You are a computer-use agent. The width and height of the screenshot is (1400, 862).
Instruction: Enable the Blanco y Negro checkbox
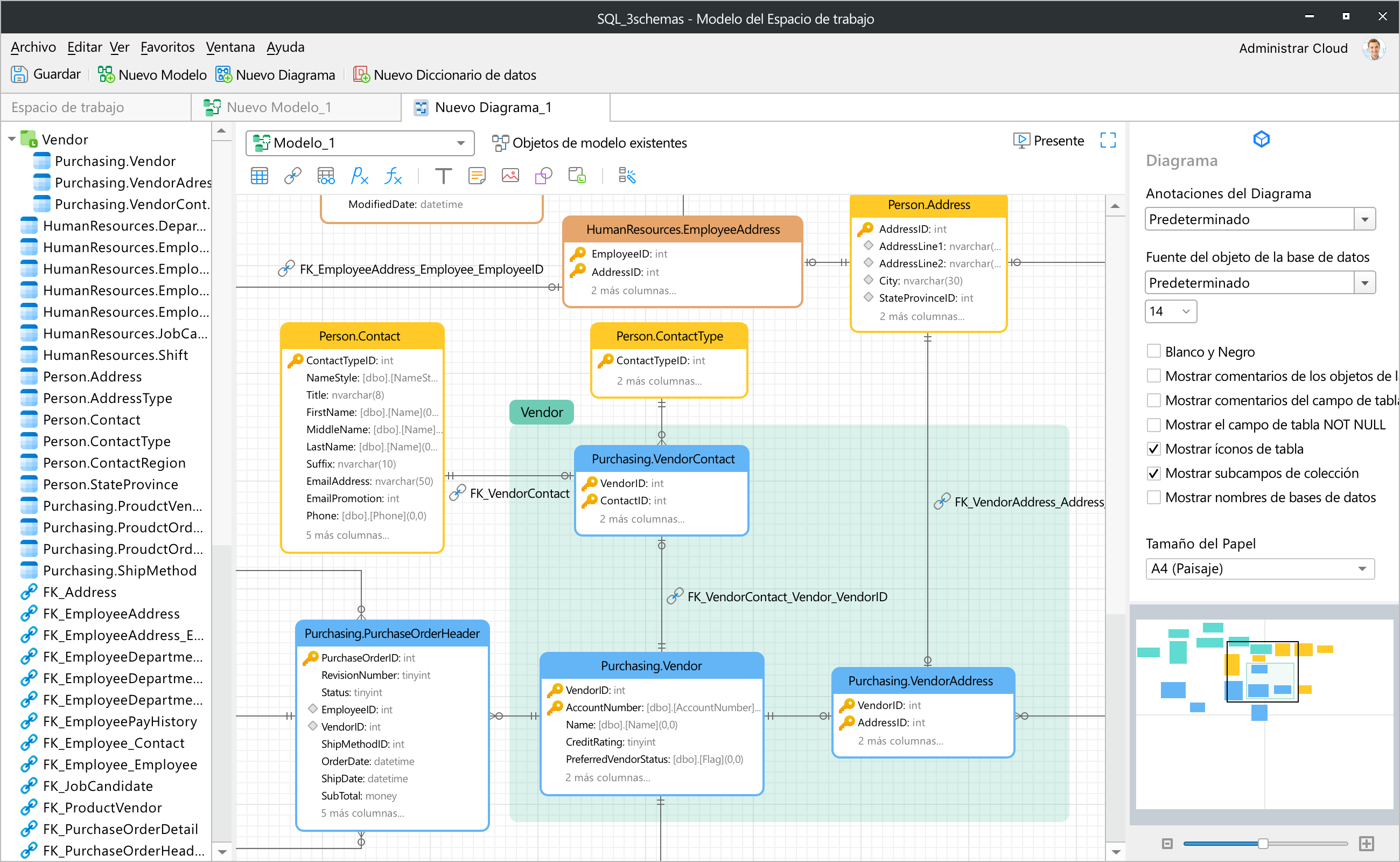1153,351
